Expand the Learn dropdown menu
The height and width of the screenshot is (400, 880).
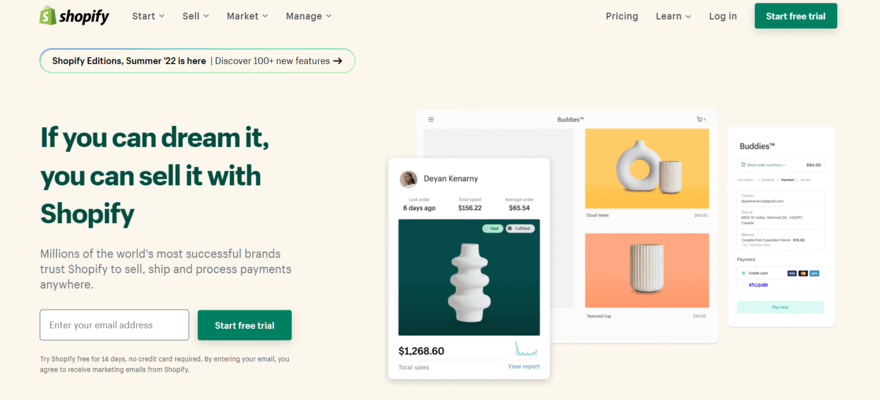pyautogui.click(x=673, y=16)
